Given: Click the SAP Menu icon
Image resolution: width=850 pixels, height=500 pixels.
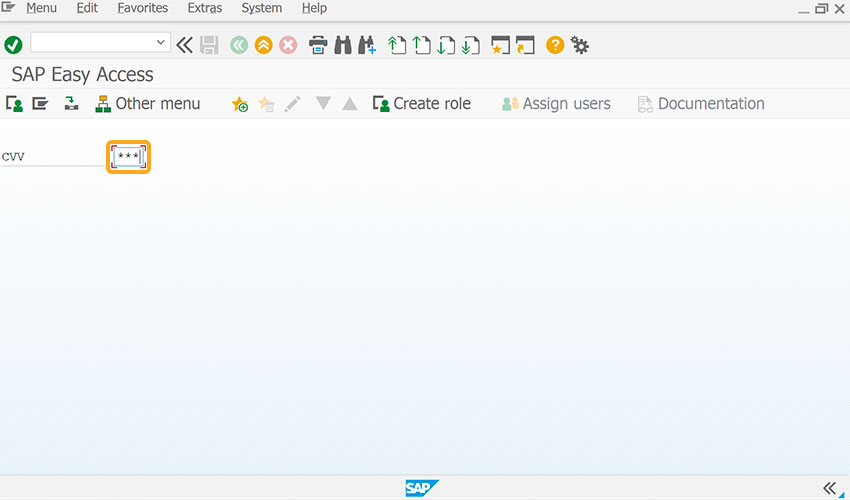Looking at the screenshot, I should point(40,103).
